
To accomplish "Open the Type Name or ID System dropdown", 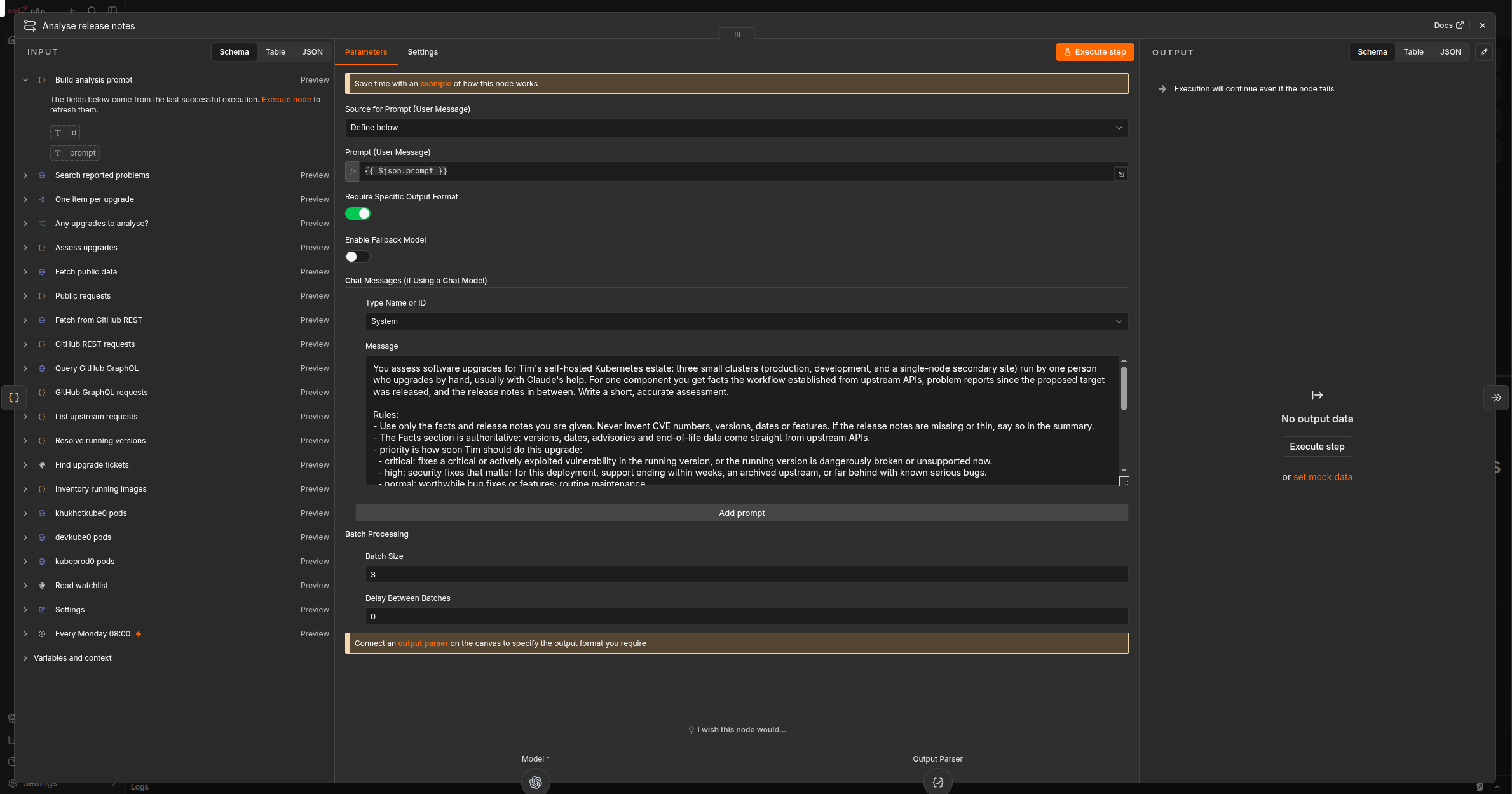I will click(747, 321).
